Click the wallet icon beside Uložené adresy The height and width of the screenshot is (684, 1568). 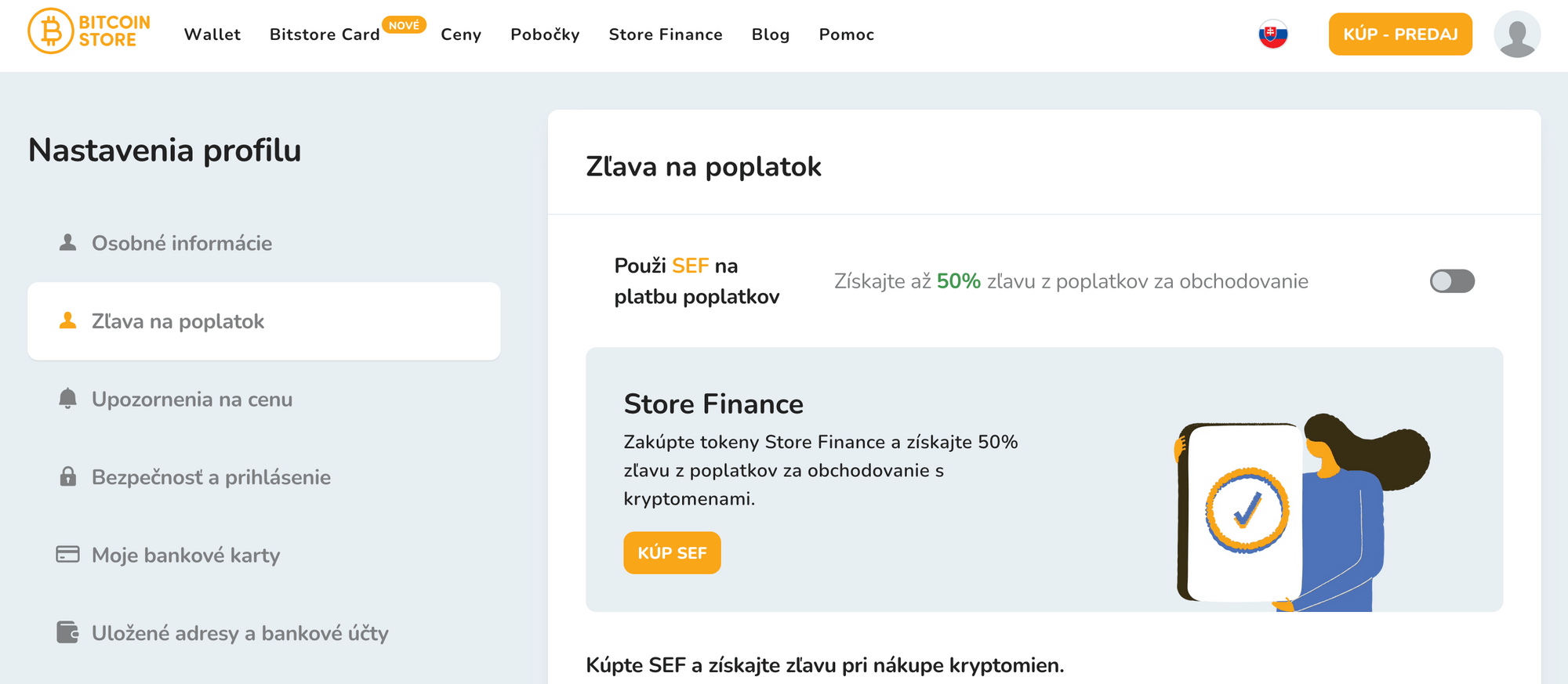67,633
